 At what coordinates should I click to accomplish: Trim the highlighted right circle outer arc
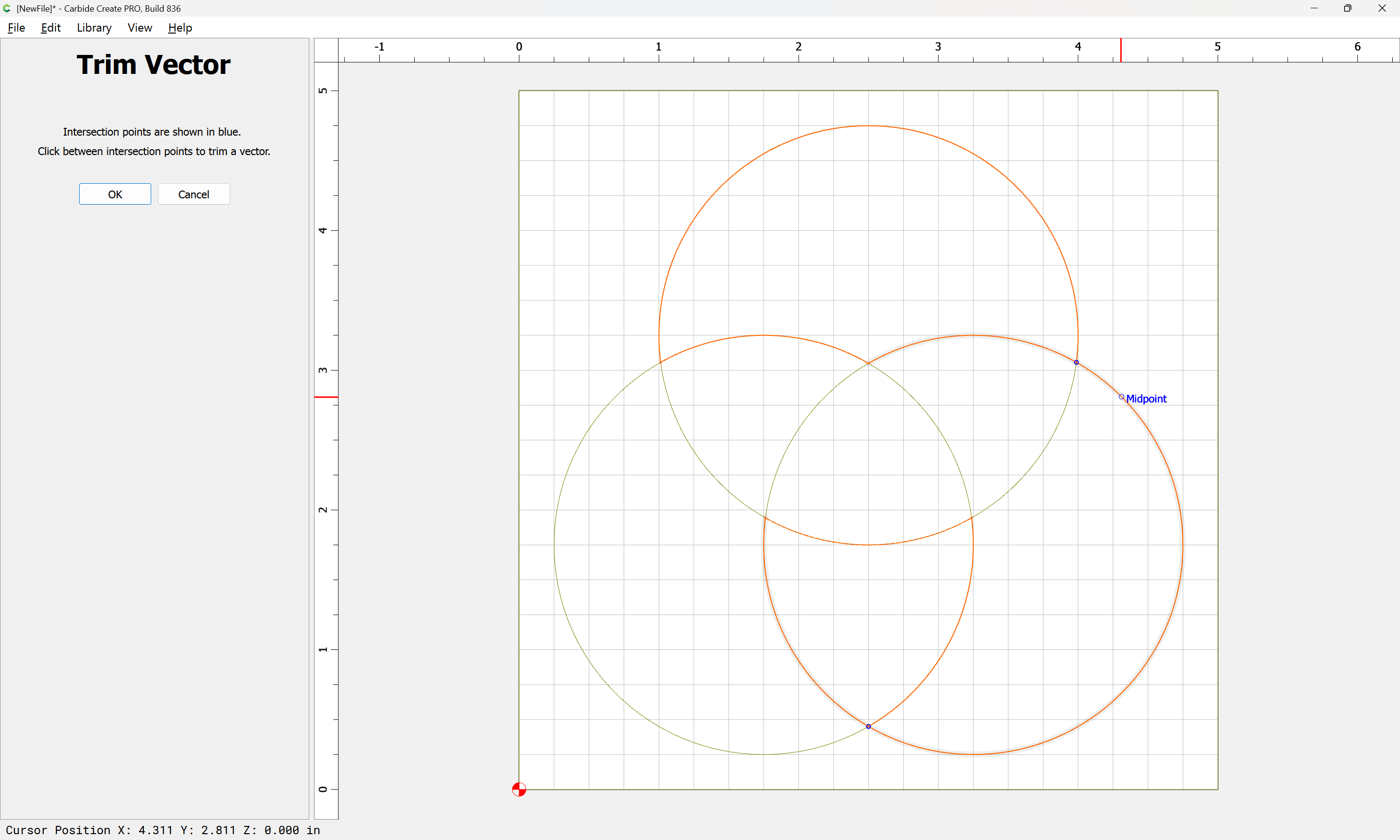pyautogui.click(x=1182, y=544)
